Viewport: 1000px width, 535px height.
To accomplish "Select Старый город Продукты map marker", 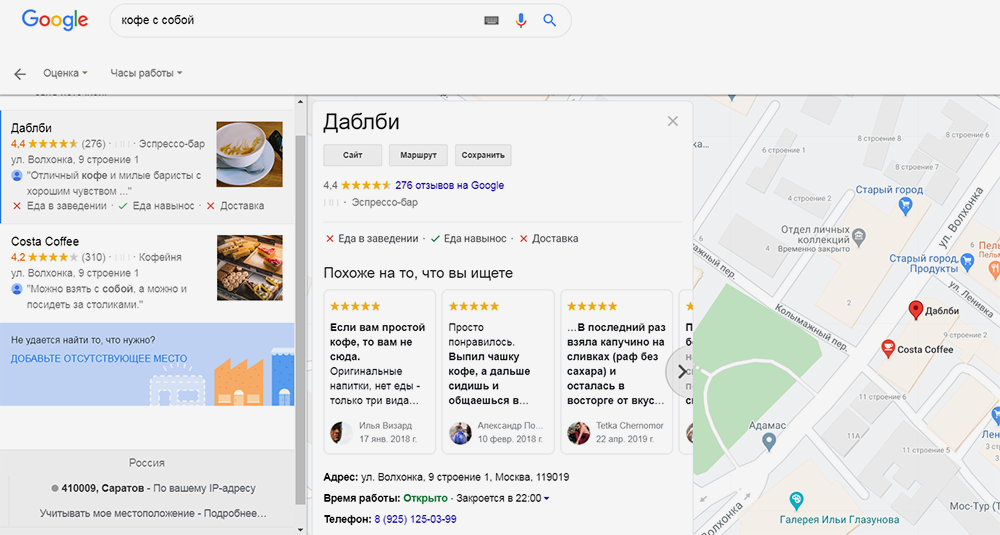I will click(967, 261).
